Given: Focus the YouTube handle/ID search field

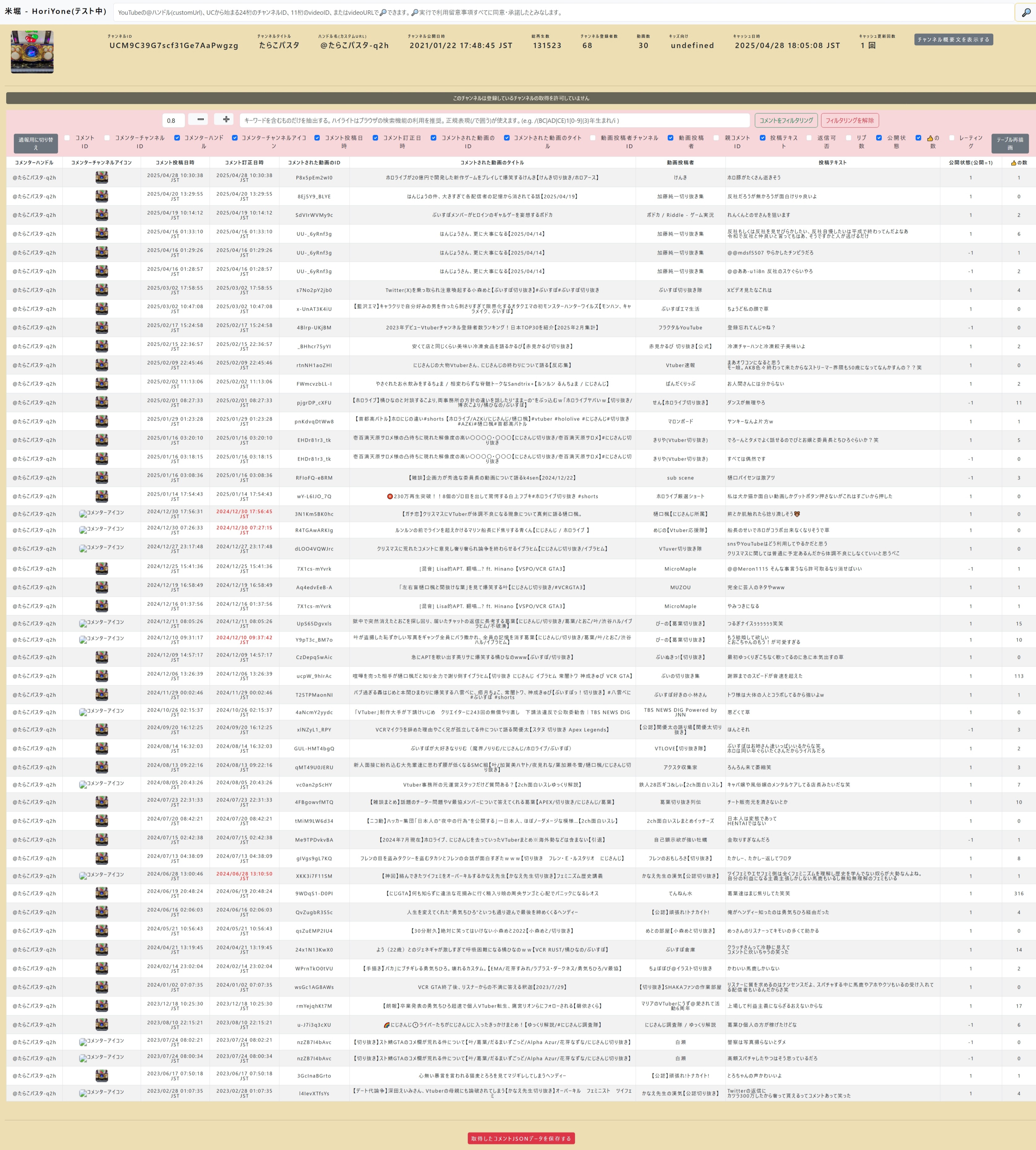Looking at the screenshot, I should click(564, 13).
